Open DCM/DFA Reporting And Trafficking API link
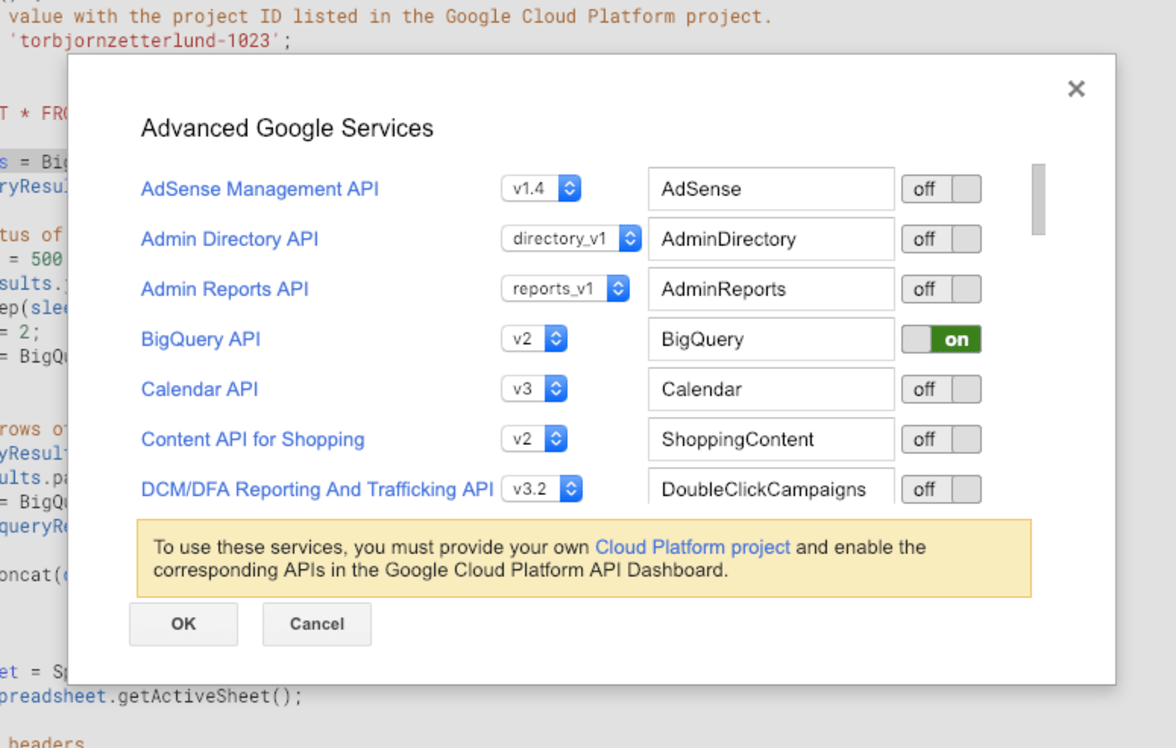Viewport: 1176px width, 748px height. (x=317, y=489)
